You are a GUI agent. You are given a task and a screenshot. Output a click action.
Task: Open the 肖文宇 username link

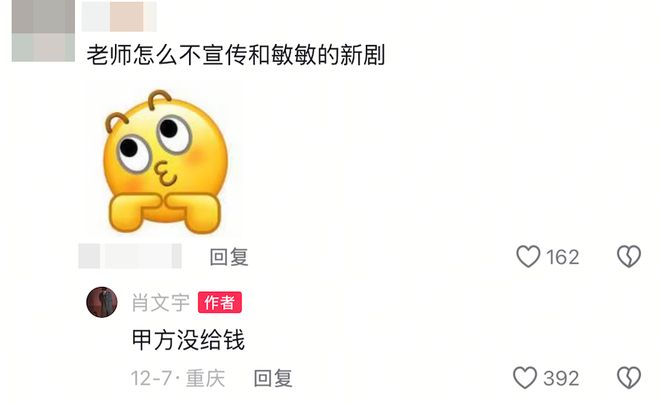tap(161, 303)
